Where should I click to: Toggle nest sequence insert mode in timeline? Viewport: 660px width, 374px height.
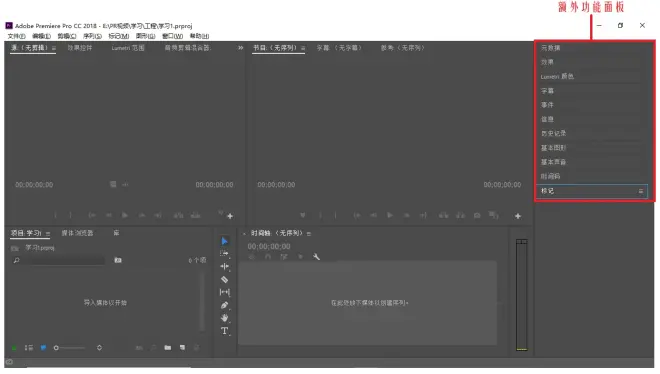[x=252, y=257]
